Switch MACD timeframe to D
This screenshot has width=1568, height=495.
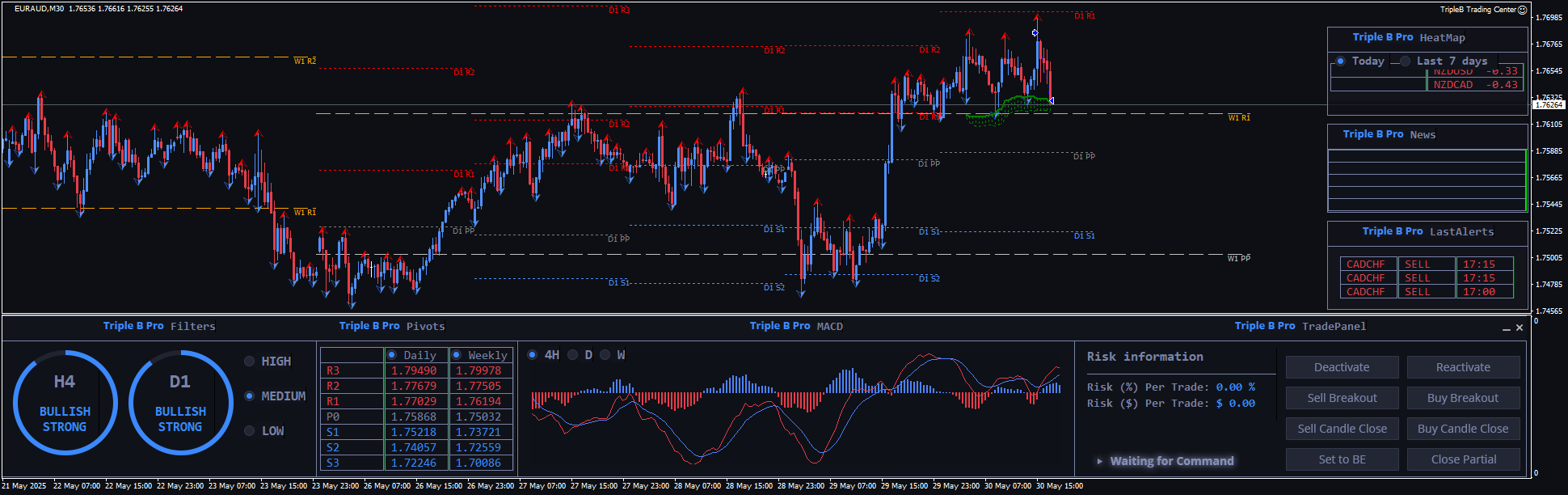tap(573, 355)
